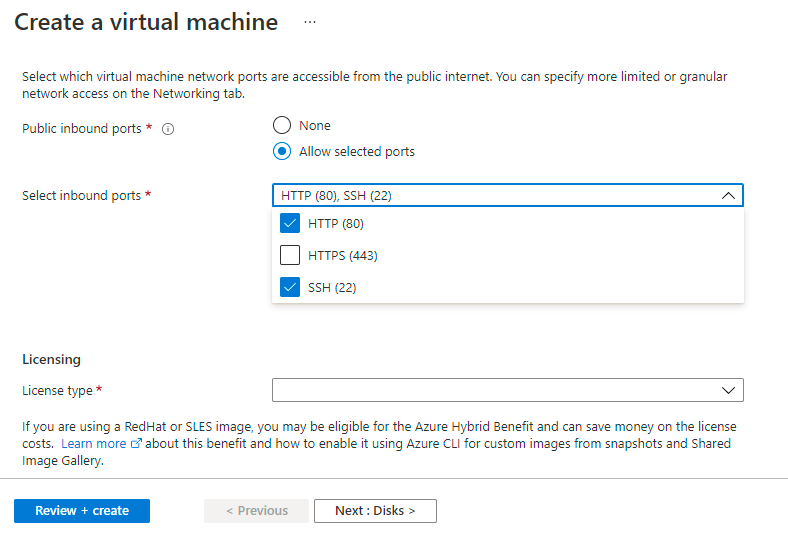Click the empty License type field
788x544 pixels.
click(490, 390)
